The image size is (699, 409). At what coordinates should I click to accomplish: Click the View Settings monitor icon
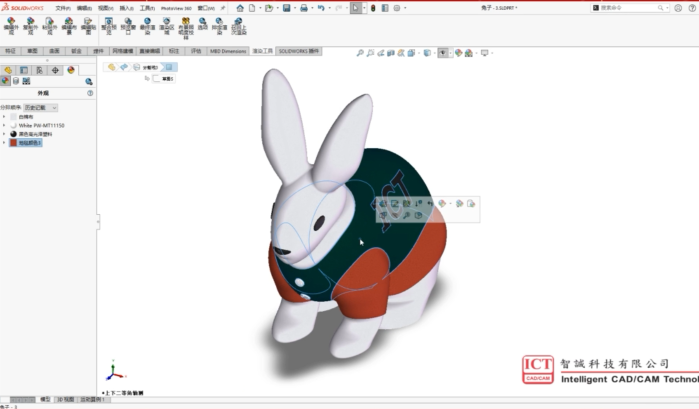485,53
